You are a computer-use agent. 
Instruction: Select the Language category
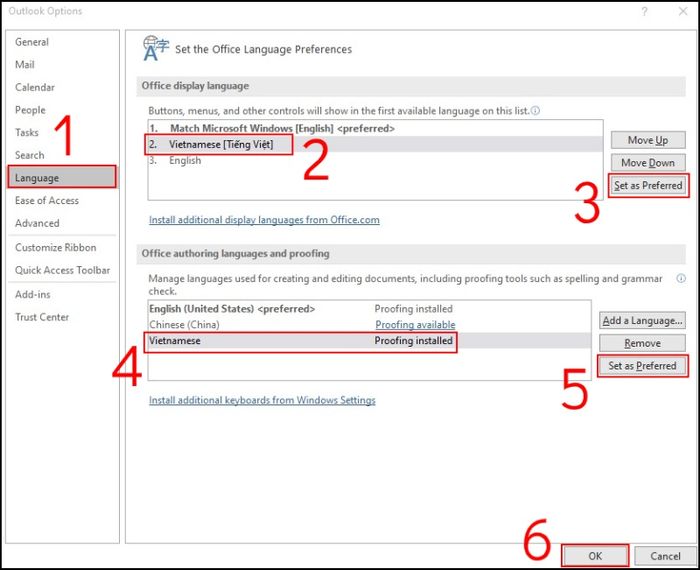[x=62, y=177]
